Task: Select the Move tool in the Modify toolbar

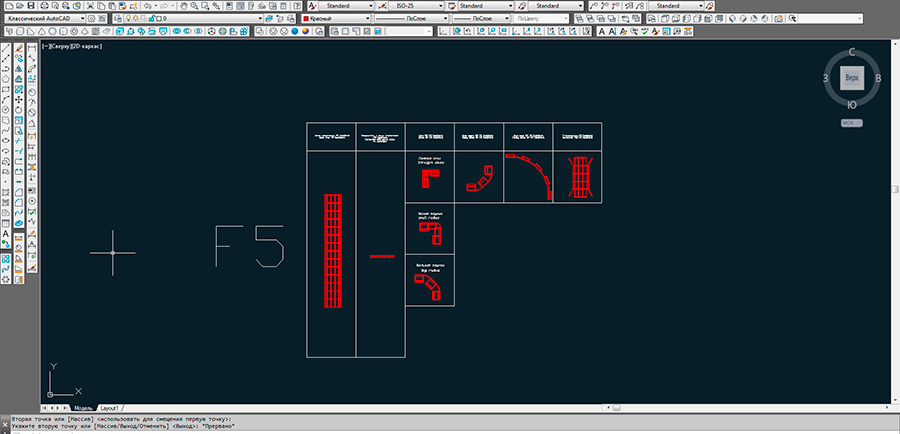Action: pos(19,99)
